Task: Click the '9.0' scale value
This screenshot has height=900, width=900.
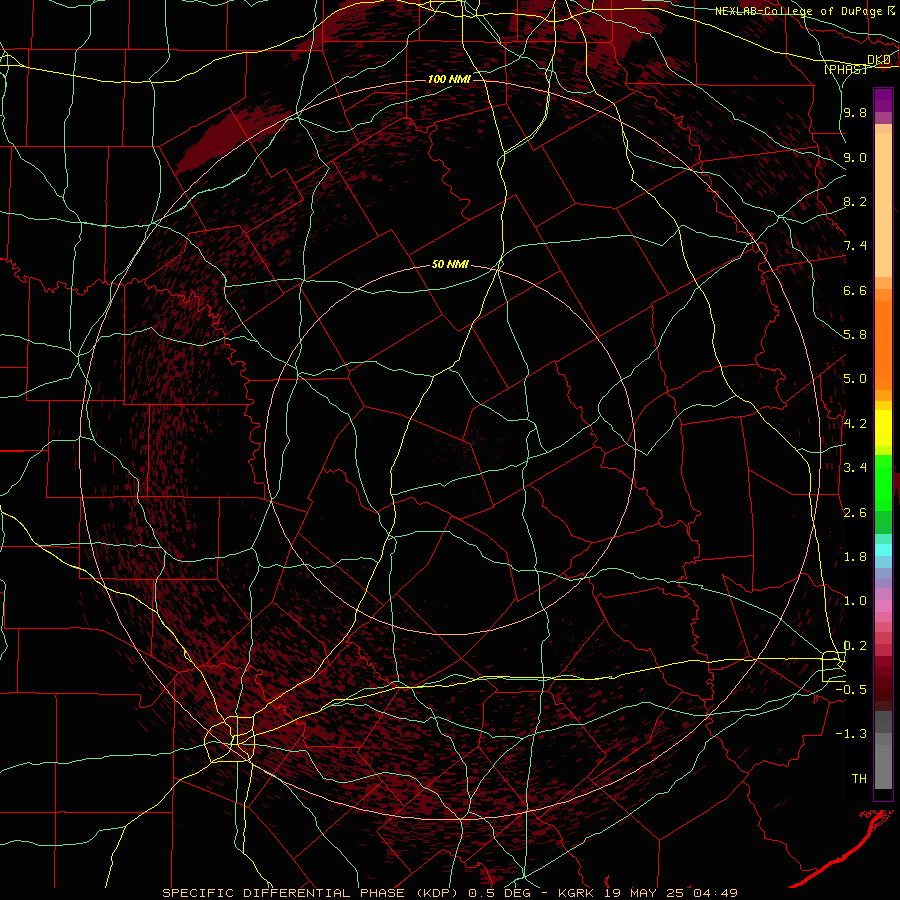Action: [x=855, y=157]
